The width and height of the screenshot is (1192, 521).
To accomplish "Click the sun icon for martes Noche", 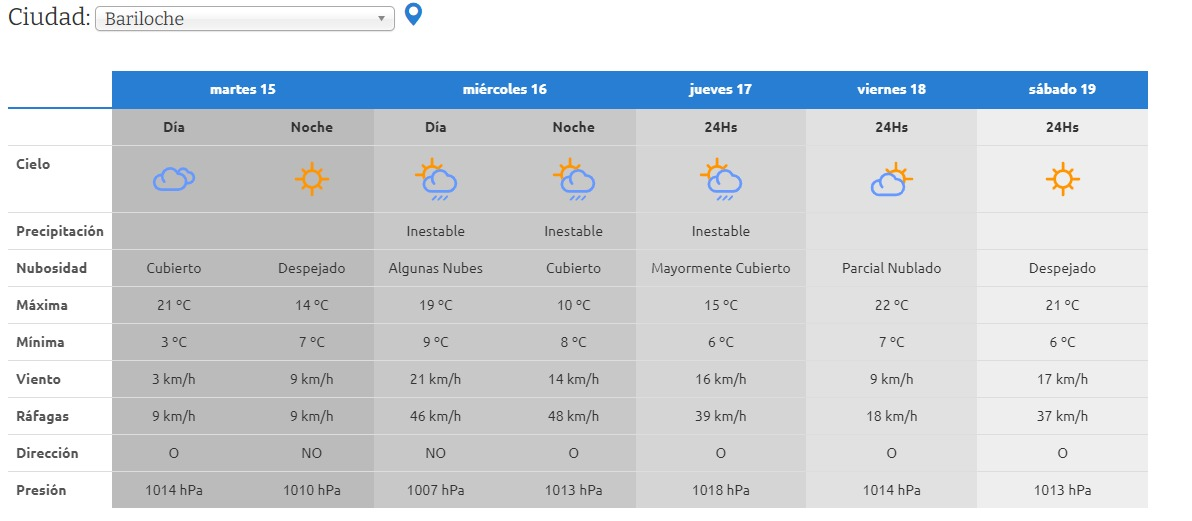I will [x=311, y=179].
